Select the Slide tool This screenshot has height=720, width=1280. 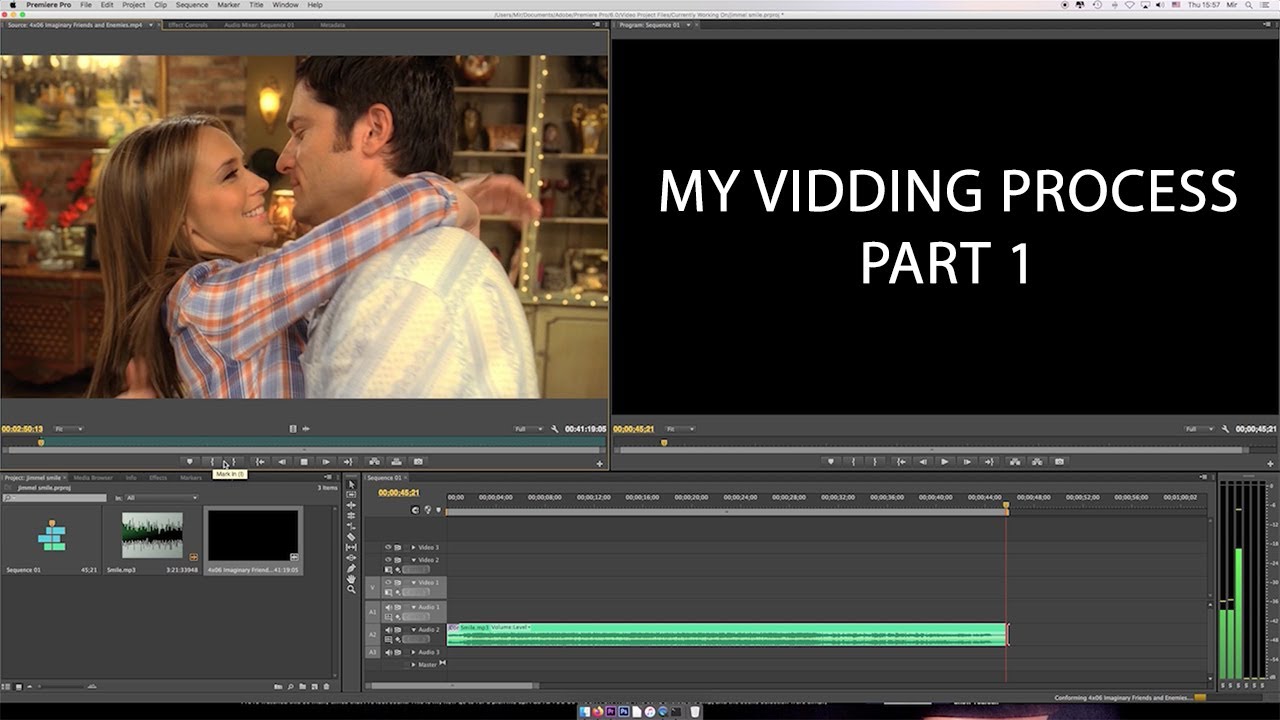click(x=351, y=557)
